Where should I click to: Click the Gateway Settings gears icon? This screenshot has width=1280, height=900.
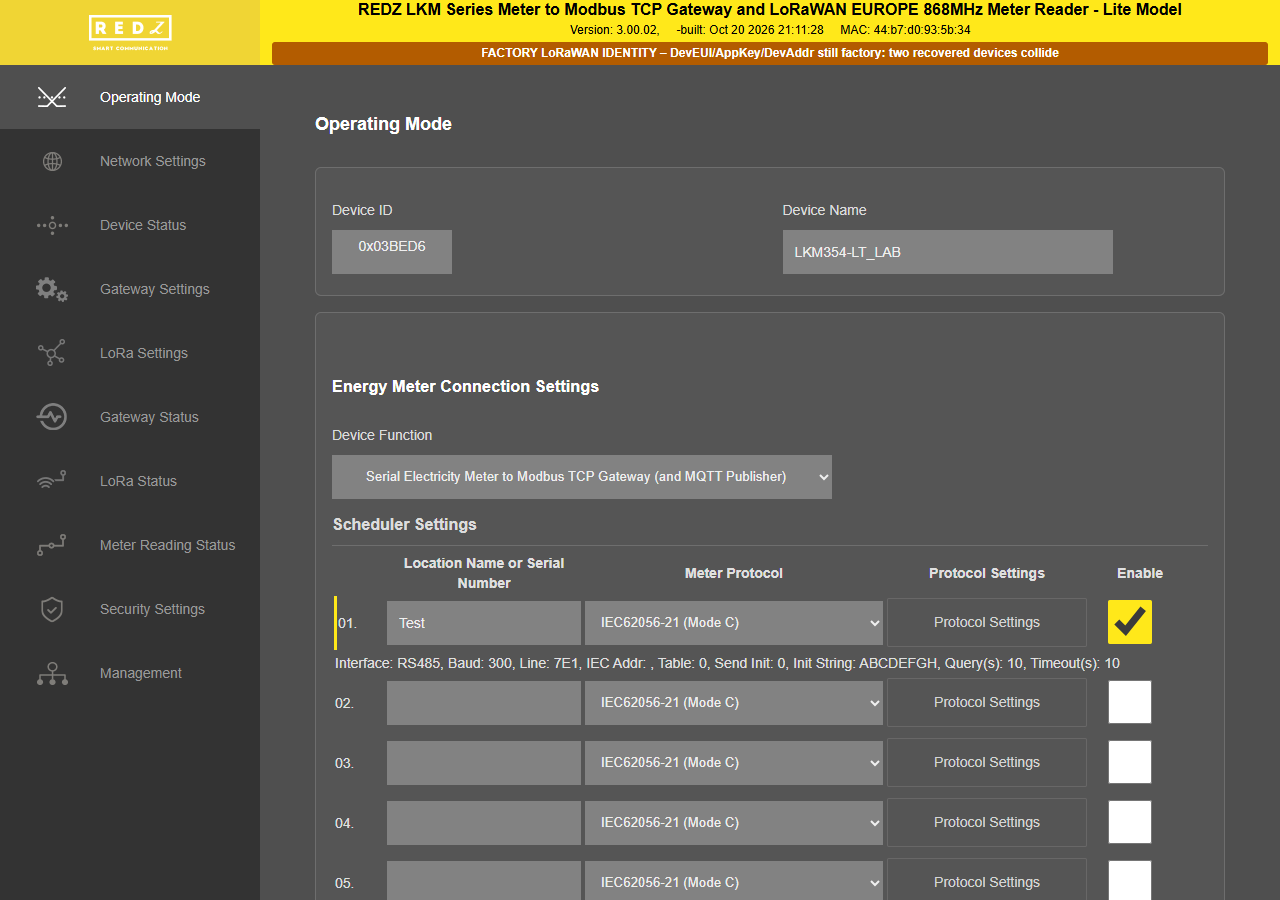[52, 289]
